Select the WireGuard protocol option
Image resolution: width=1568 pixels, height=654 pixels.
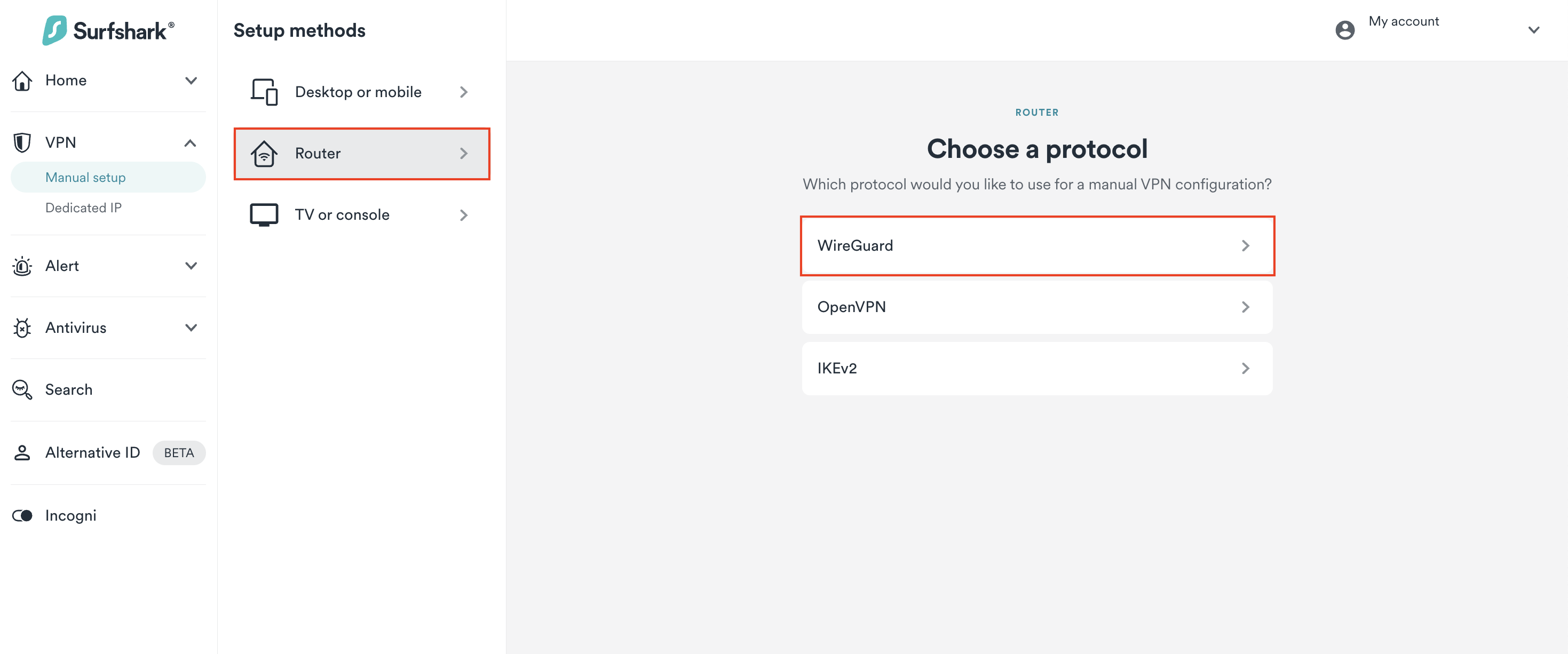(x=1036, y=246)
